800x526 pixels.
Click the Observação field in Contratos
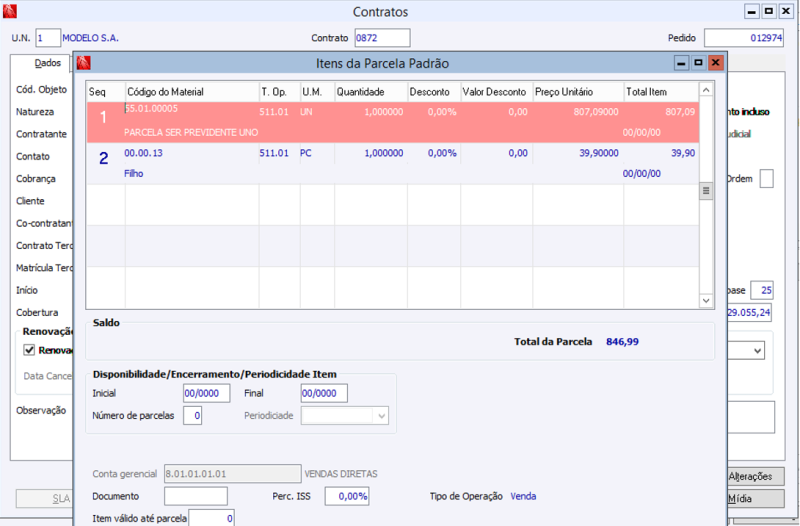(751, 417)
